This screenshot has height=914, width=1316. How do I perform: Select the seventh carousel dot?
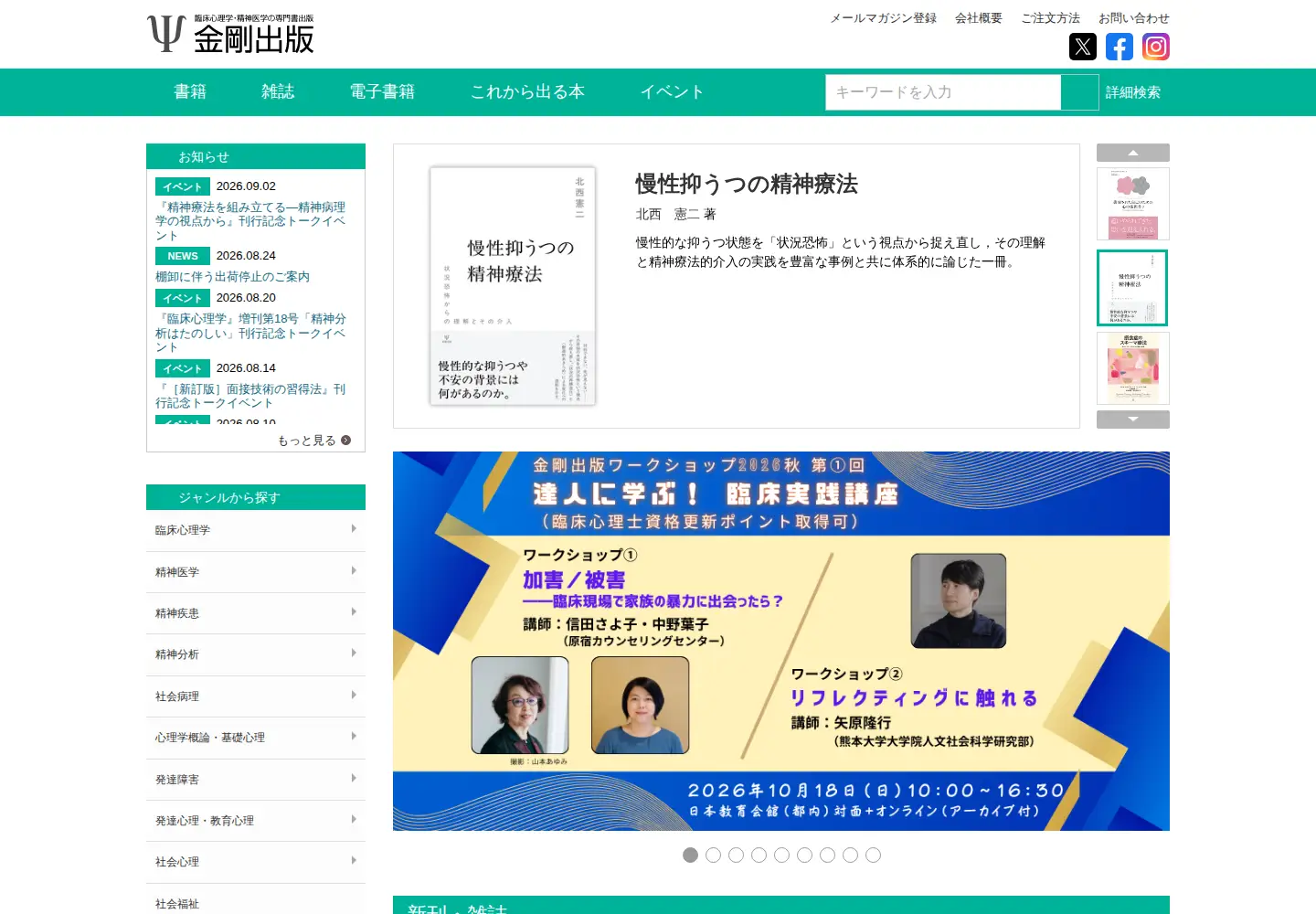point(827,855)
